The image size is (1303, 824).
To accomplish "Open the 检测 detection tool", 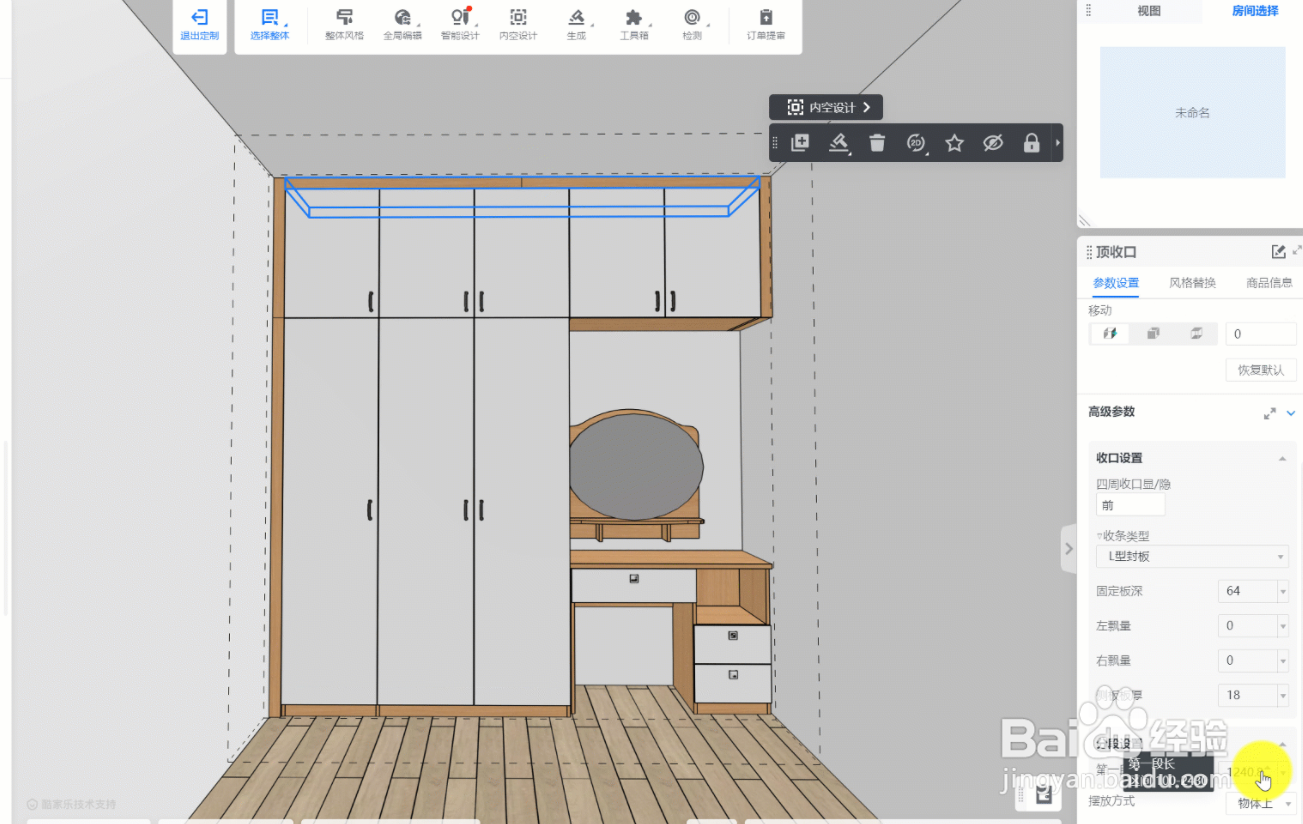I will click(x=692, y=25).
